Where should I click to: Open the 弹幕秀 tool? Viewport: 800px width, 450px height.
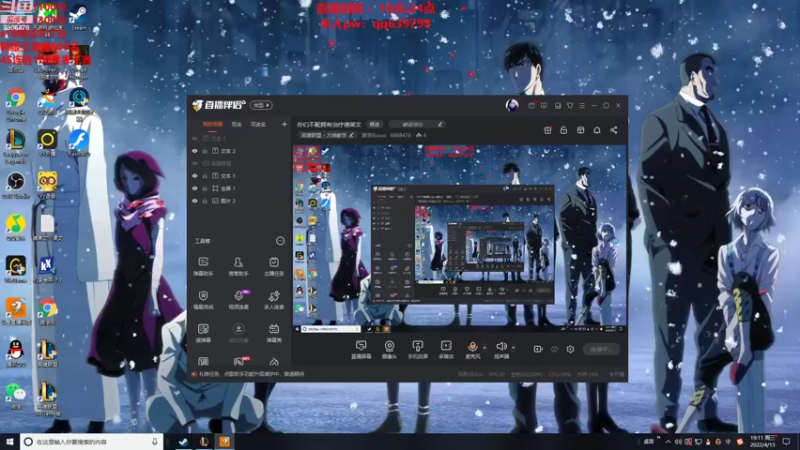coord(274,333)
